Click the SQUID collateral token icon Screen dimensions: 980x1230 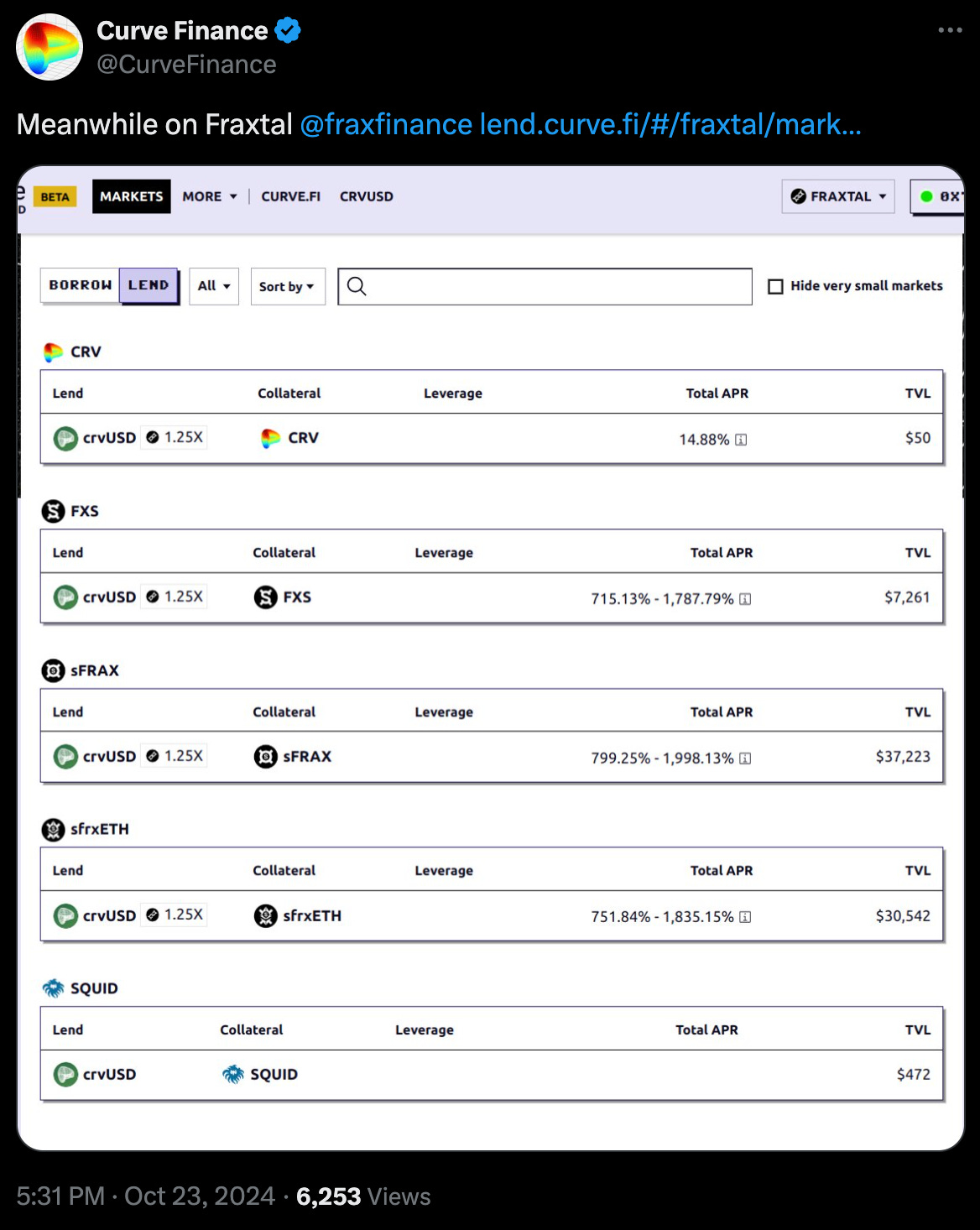click(232, 1075)
